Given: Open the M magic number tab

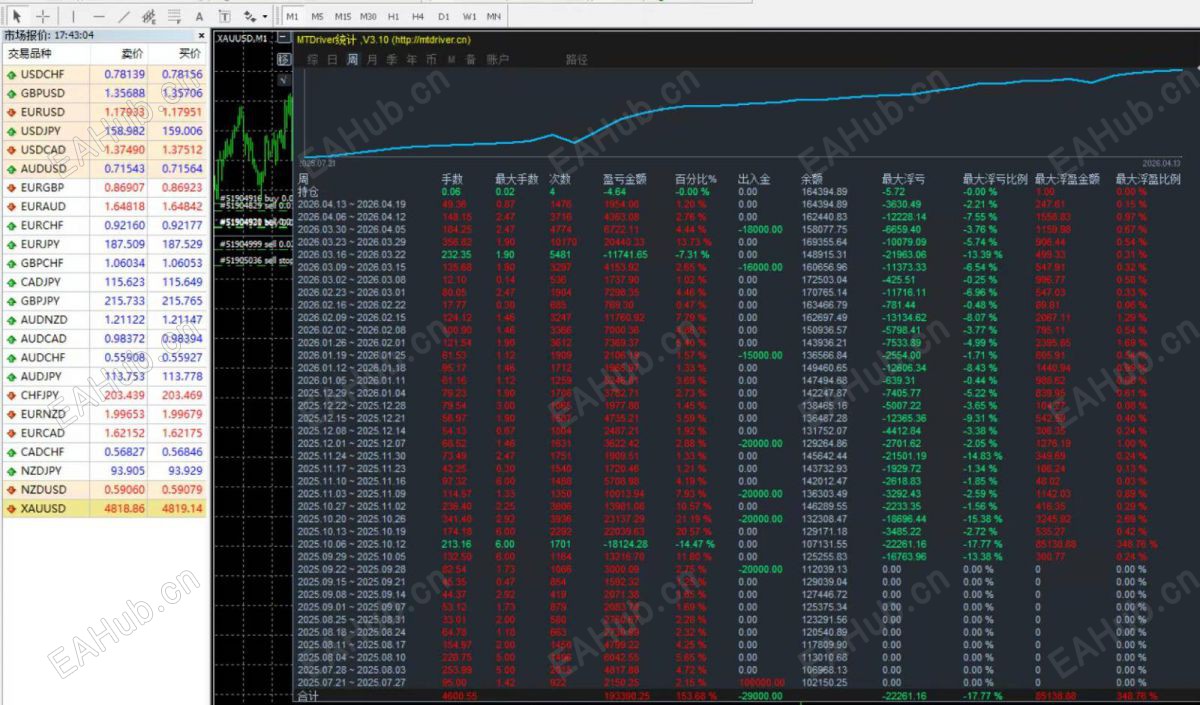Looking at the screenshot, I should click(451, 60).
